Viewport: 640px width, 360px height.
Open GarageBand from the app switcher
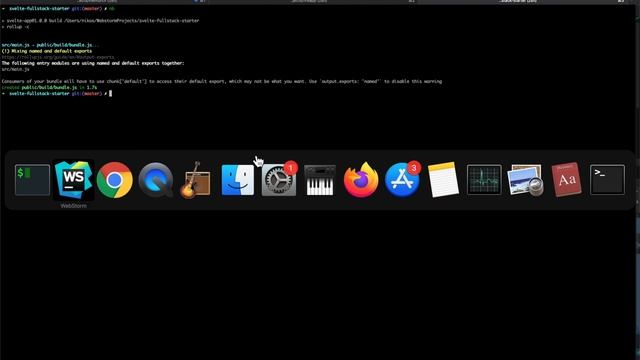(196, 180)
